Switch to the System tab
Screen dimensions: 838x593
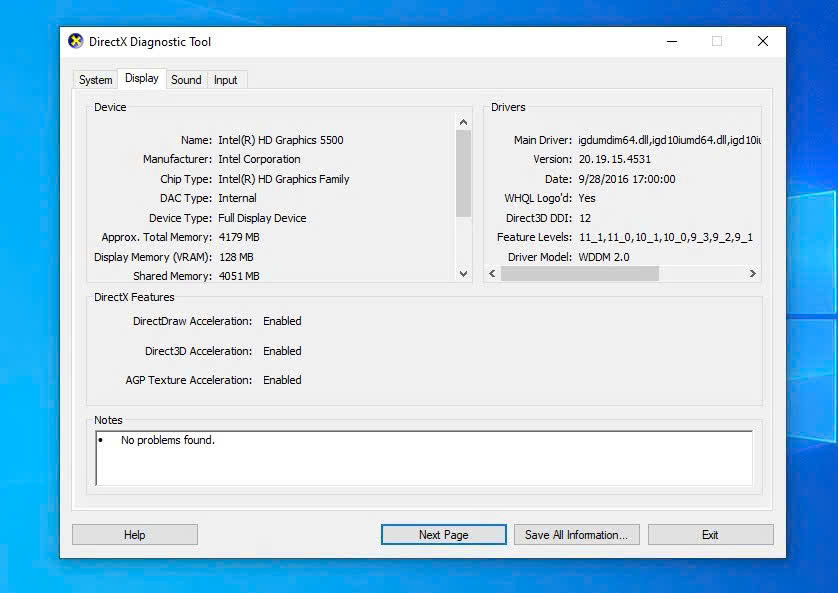click(95, 80)
